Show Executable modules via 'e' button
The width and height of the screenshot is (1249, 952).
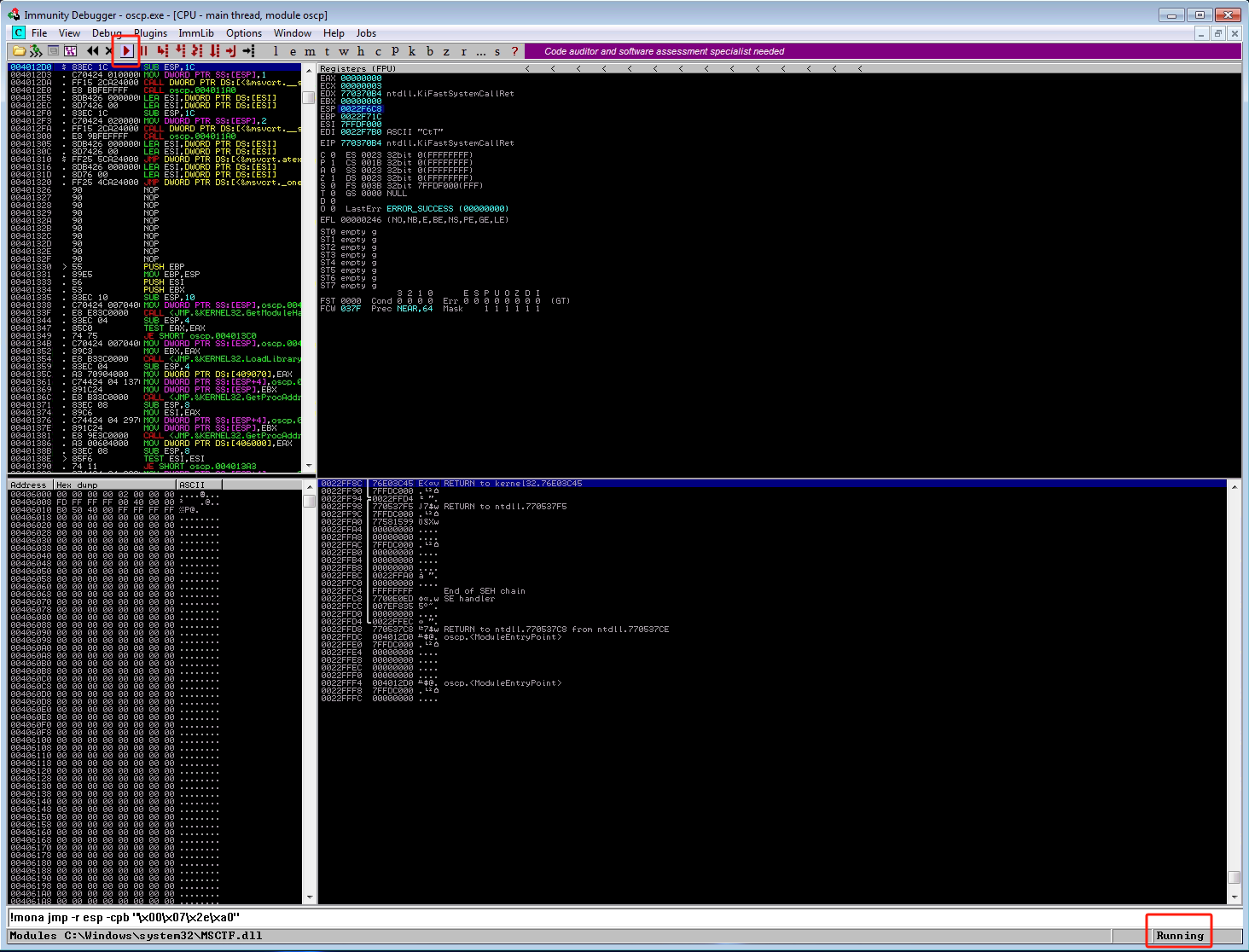(x=293, y=51)
